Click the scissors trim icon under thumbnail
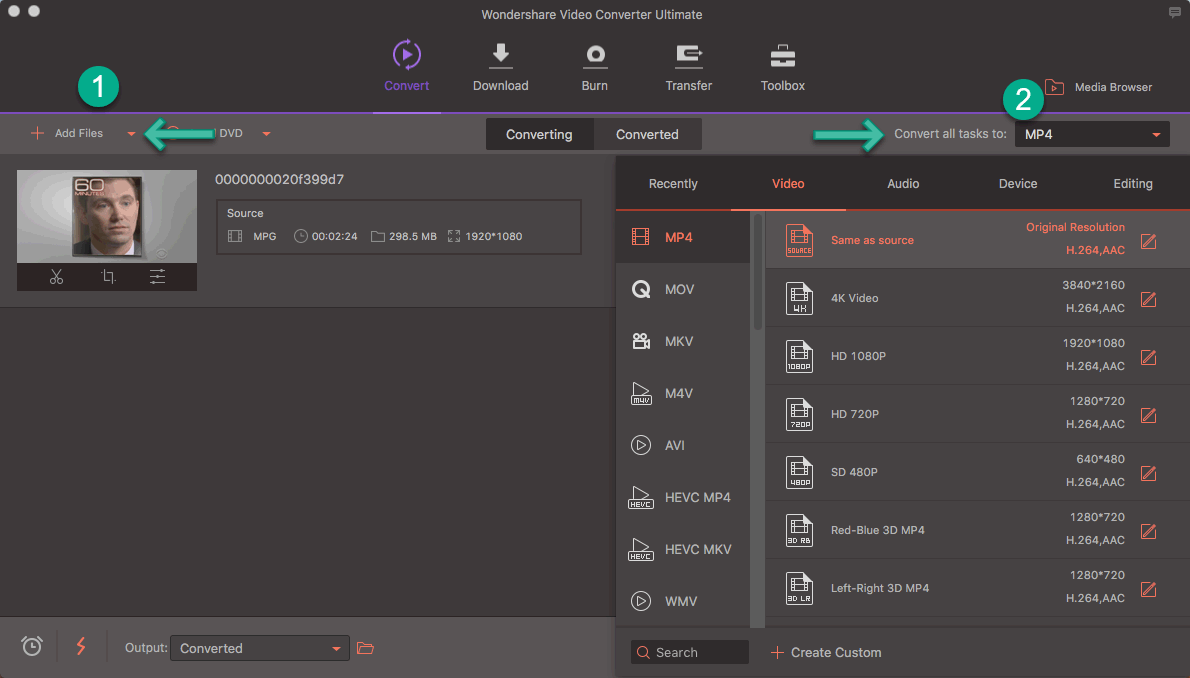The height and width of the screenshot is (678, 1190). click(x=56, y=277)
